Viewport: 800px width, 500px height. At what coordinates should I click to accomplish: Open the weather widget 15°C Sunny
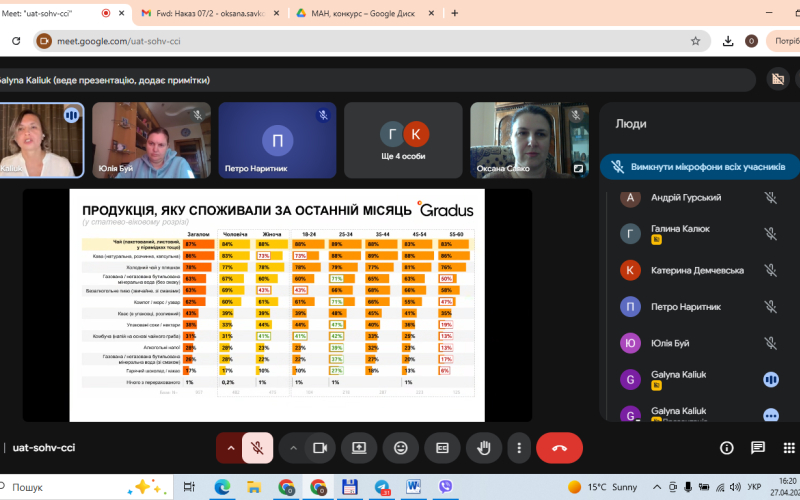click(x=603, y=487)
